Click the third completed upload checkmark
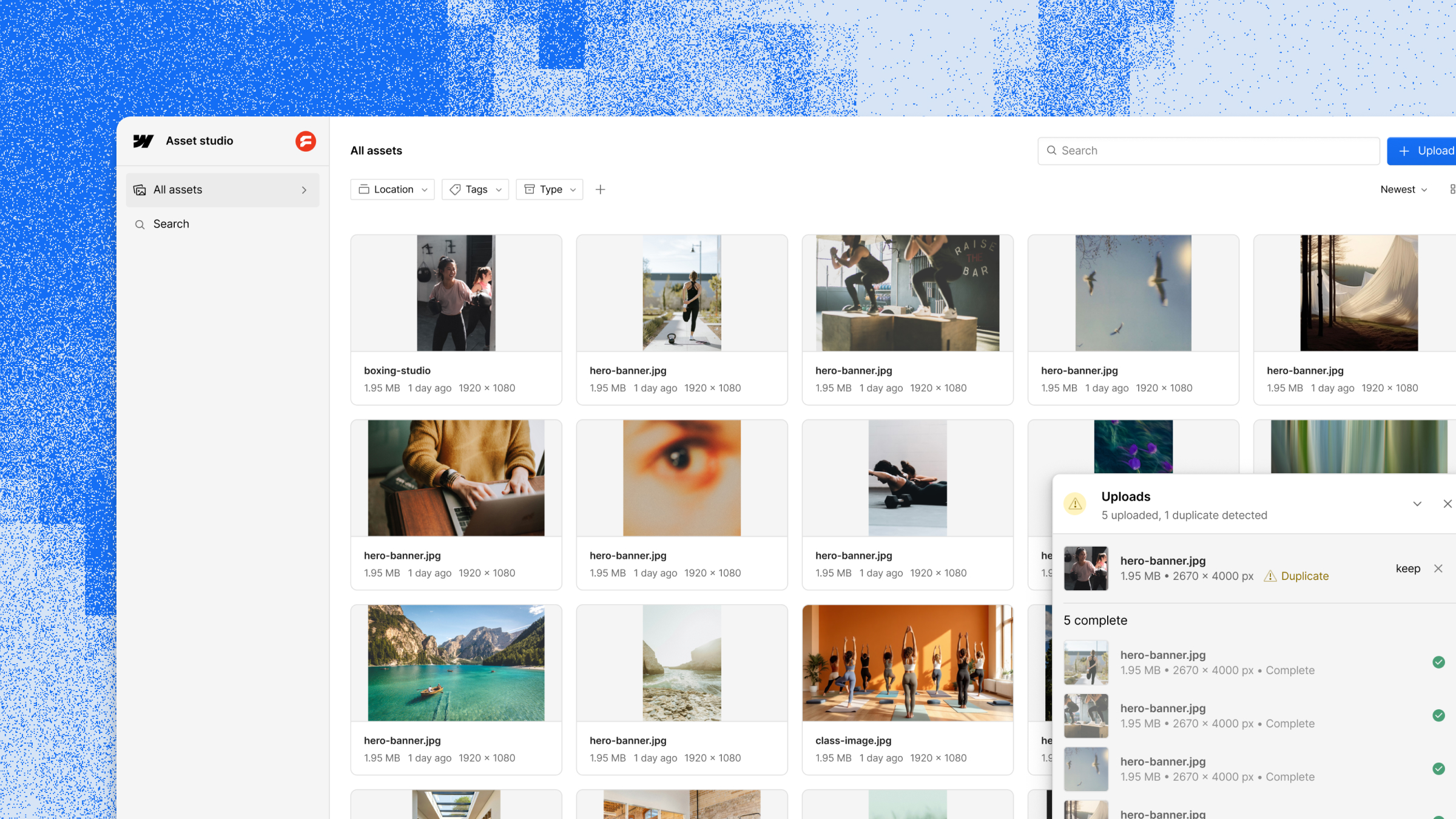1456x819 pixels. 1438,769
